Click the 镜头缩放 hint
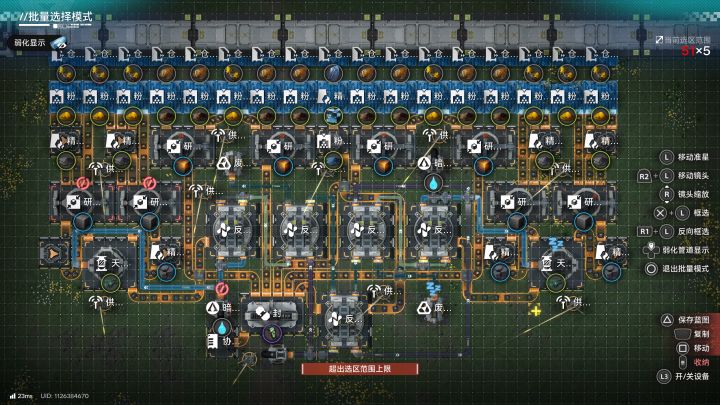 point(685,194)
